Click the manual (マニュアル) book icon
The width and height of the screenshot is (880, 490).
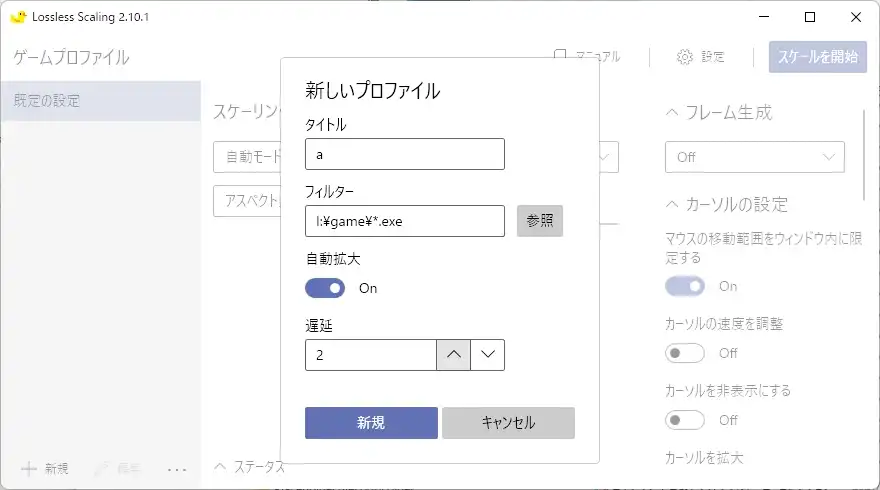(561, 57)
